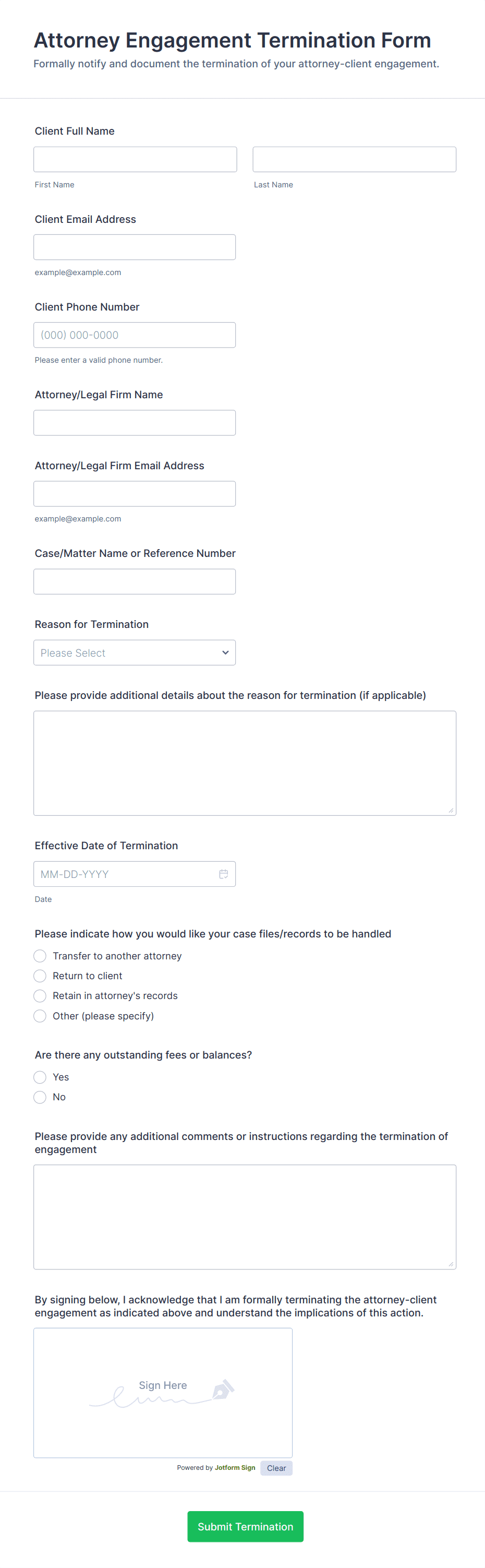The image size is (485, 1568).
Task: Focus the Last Name input field
Action: click(354, 160)
